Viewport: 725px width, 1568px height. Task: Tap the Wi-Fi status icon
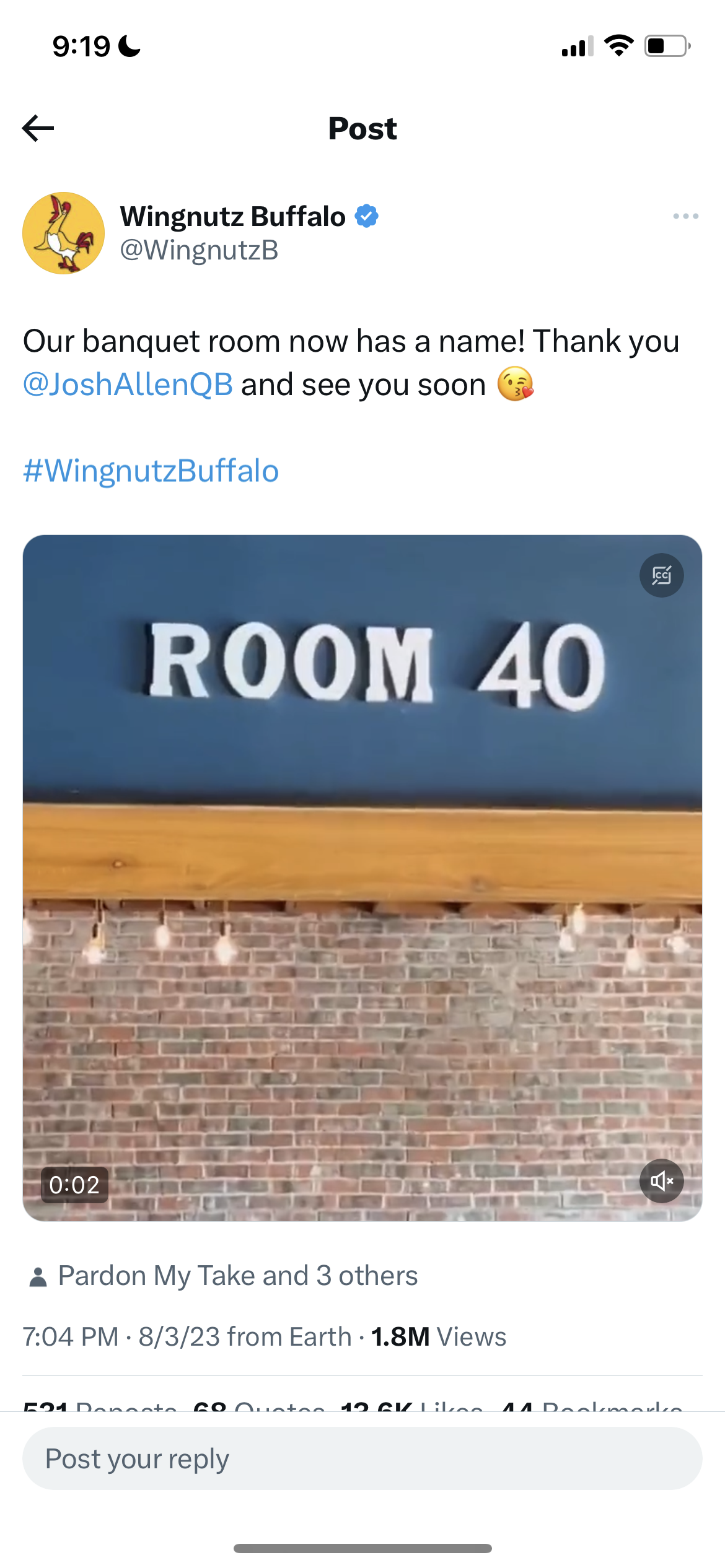618,45
